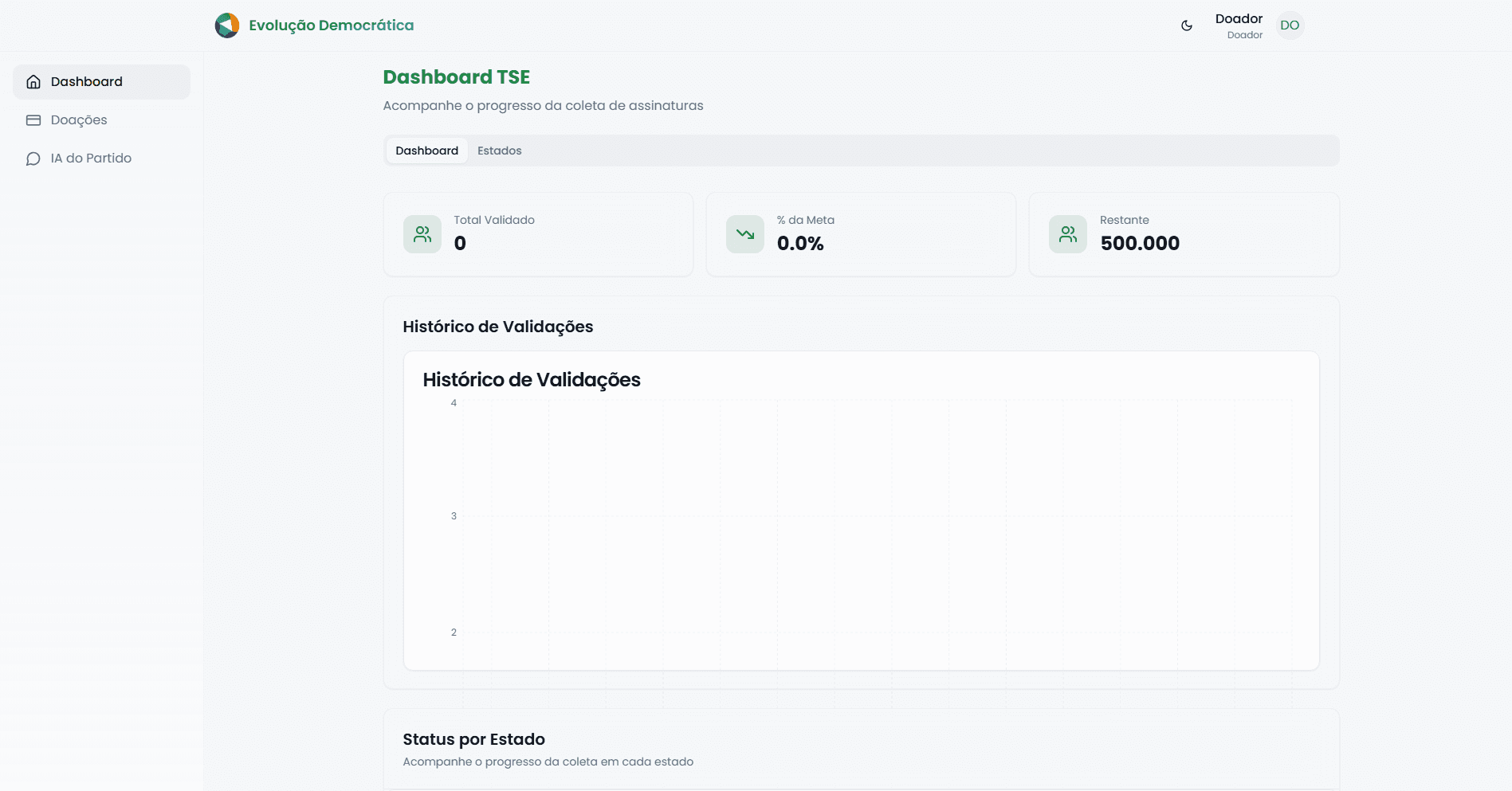The width and height of the screenshot is (1512, 791).
Task: Open Doações in the sidebar
Action: point(79,120)
